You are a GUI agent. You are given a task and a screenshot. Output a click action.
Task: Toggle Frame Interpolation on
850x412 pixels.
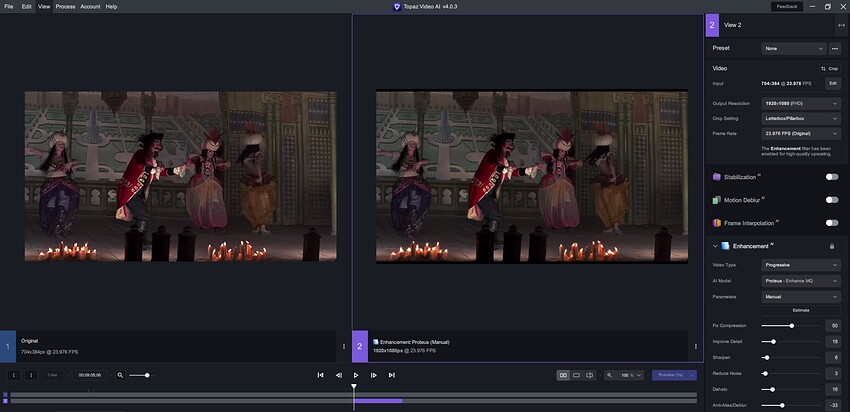click(x=831, y=222)
